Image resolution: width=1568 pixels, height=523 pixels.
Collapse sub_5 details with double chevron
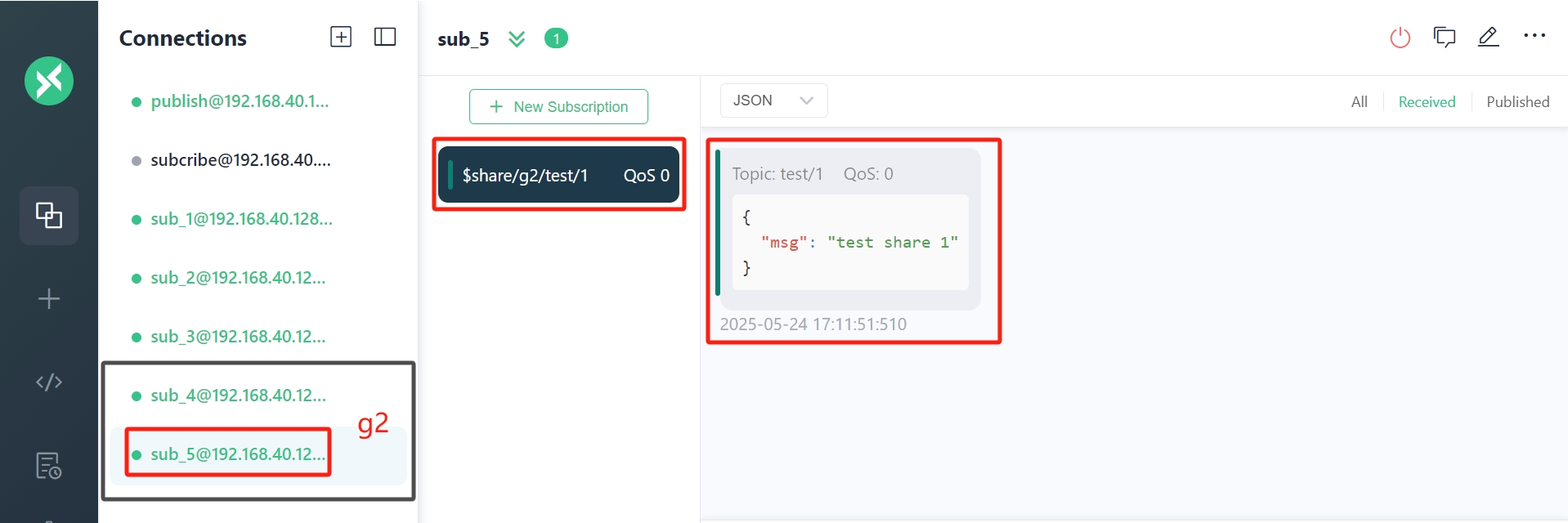(x=517, y=38)
